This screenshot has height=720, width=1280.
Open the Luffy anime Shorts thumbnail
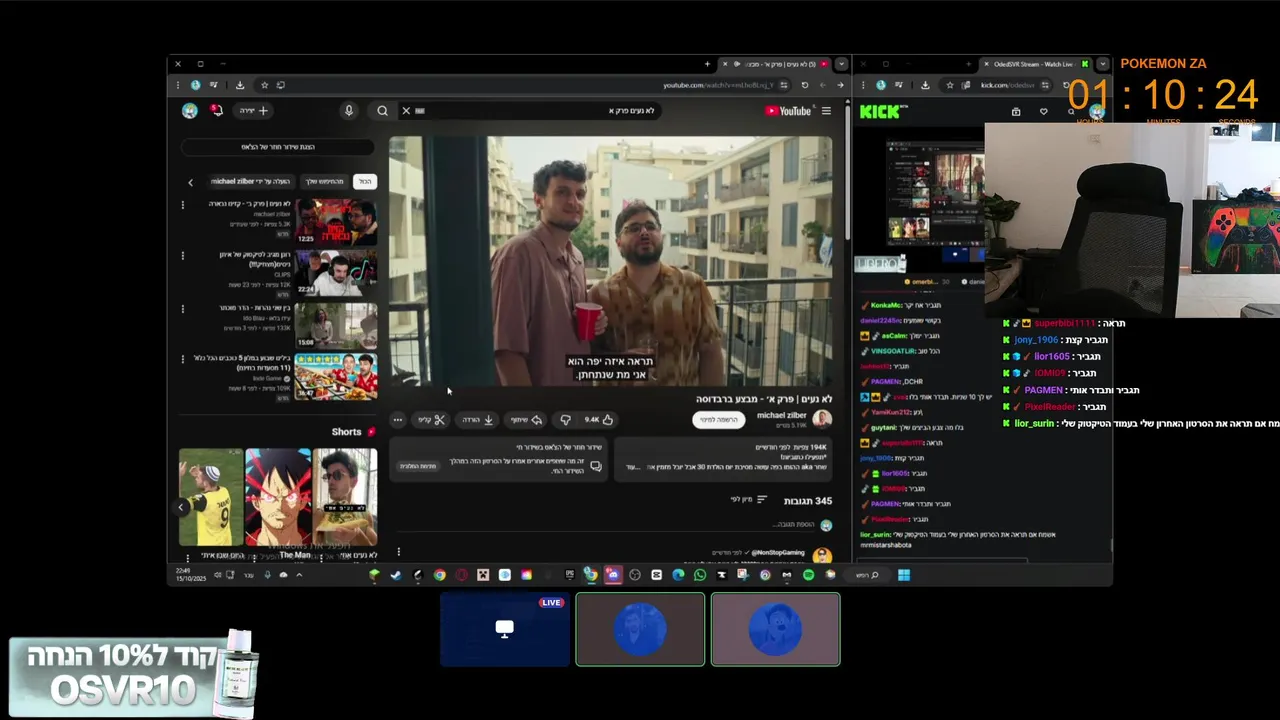click(279, 497)
